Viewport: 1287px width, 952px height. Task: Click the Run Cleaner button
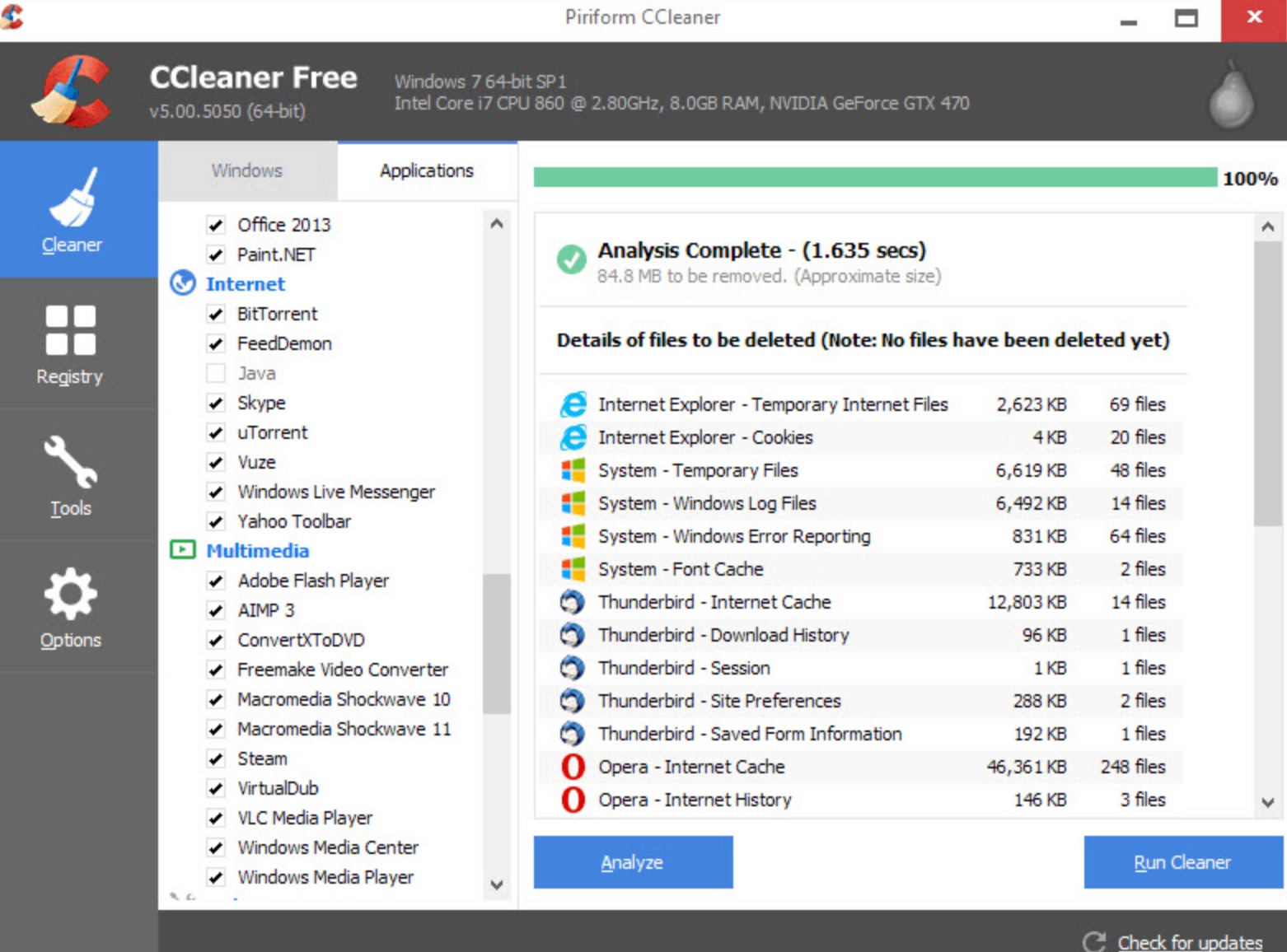coord(1183,862)
